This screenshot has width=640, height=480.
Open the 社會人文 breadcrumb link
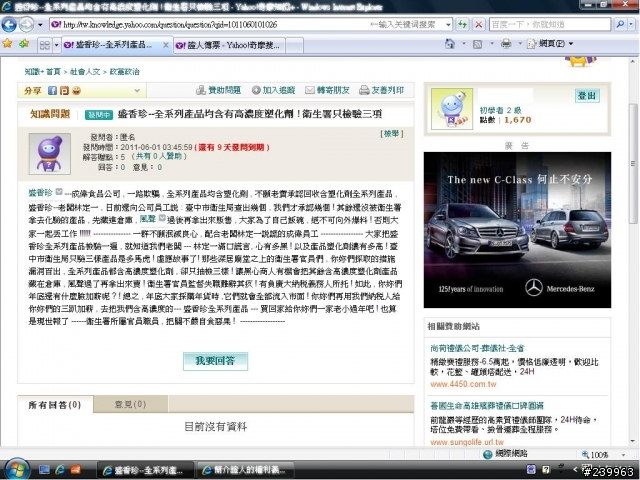click(x=85, y=72)
